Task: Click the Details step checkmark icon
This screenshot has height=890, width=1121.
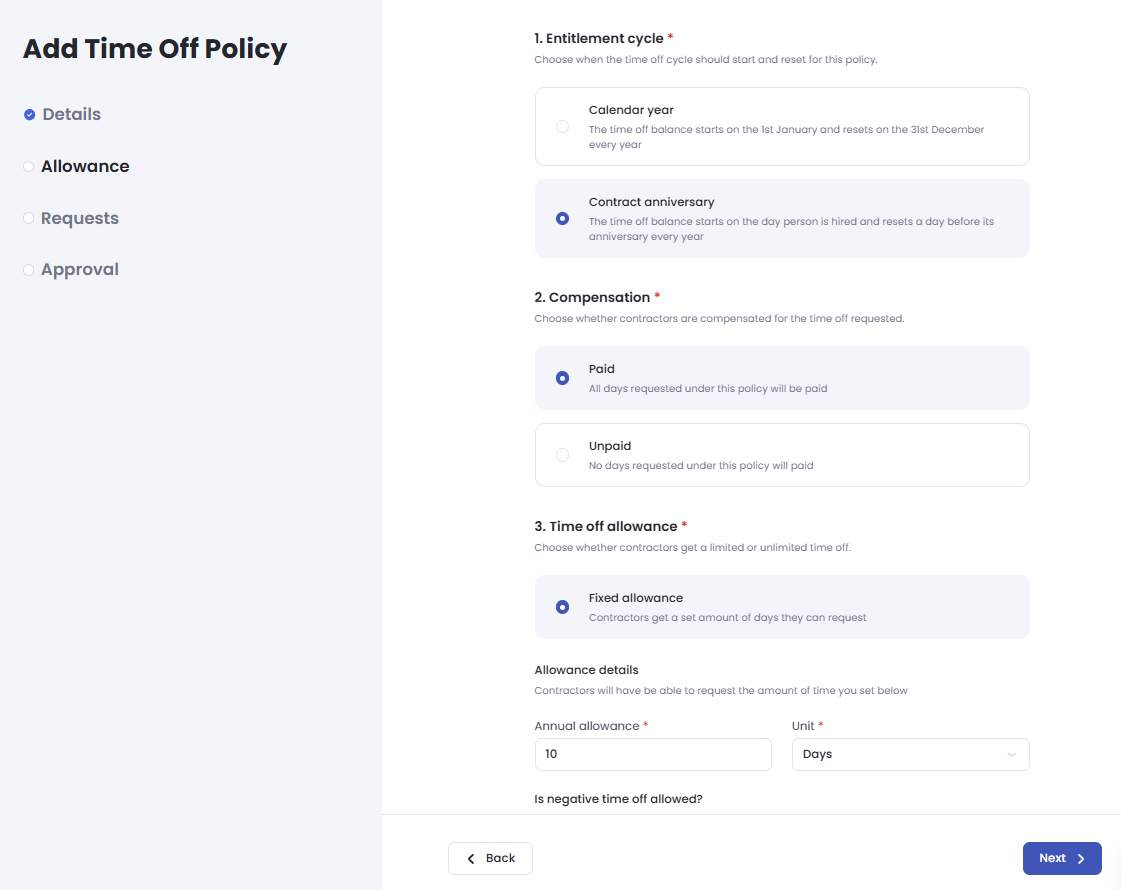Action: (30, 115)
